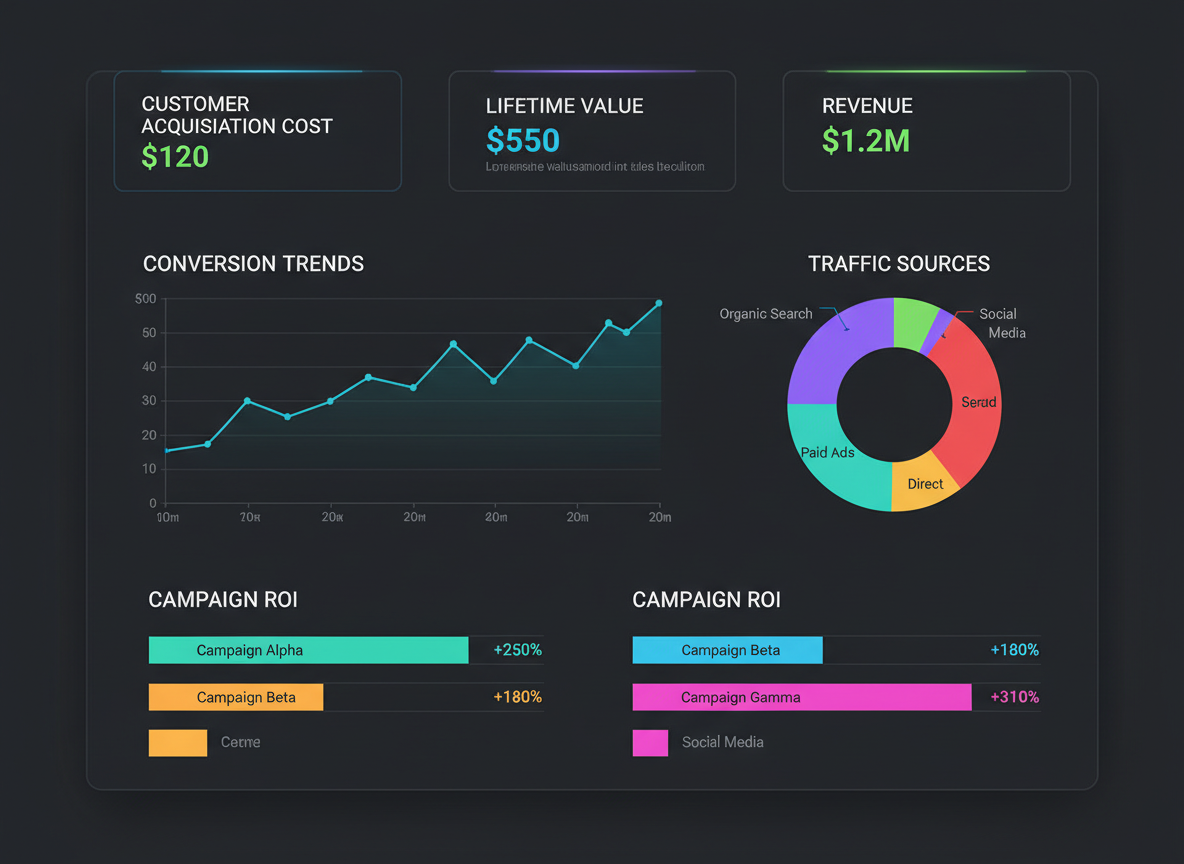Open the Conversion Trends chart header
1184x864 pixels.
(253, 263)
